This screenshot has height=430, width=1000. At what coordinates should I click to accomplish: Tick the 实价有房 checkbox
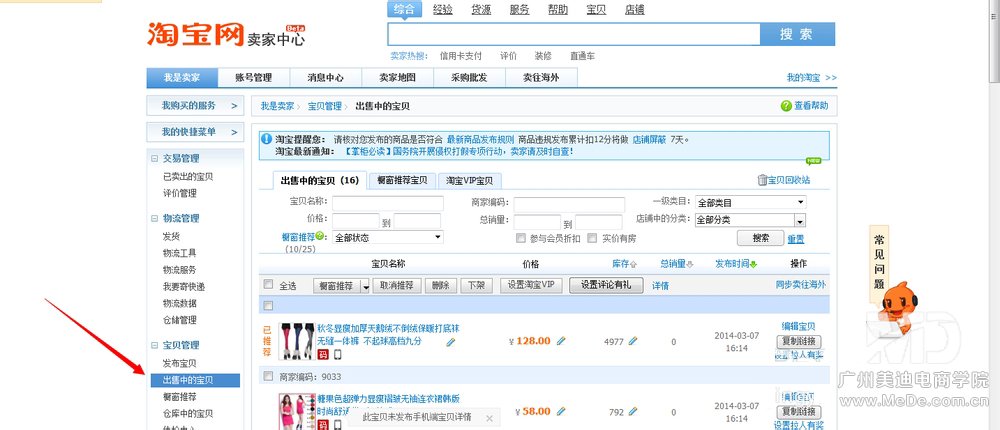coord(591,238)
